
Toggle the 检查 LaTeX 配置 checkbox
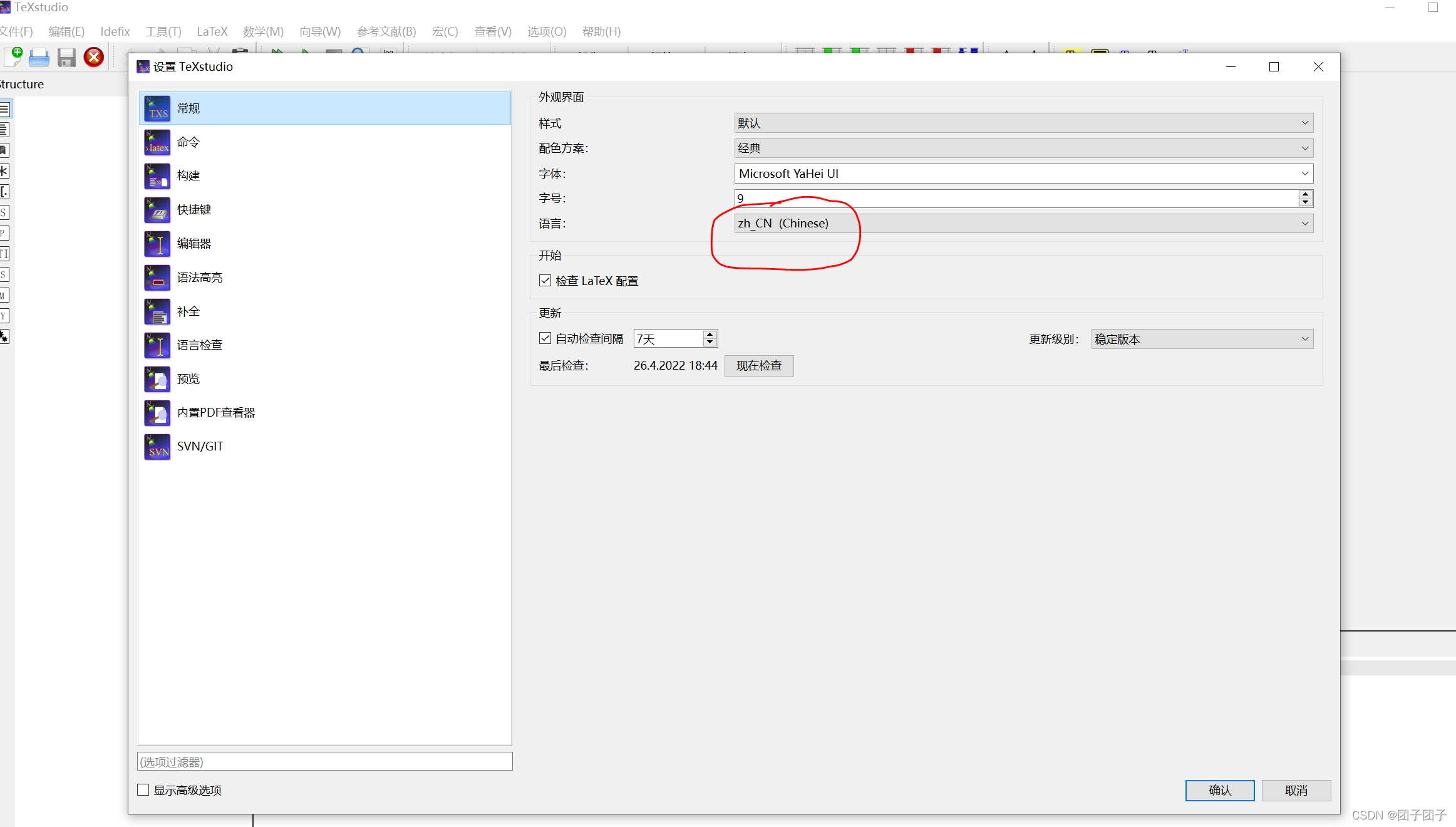(x=545, y=281)
